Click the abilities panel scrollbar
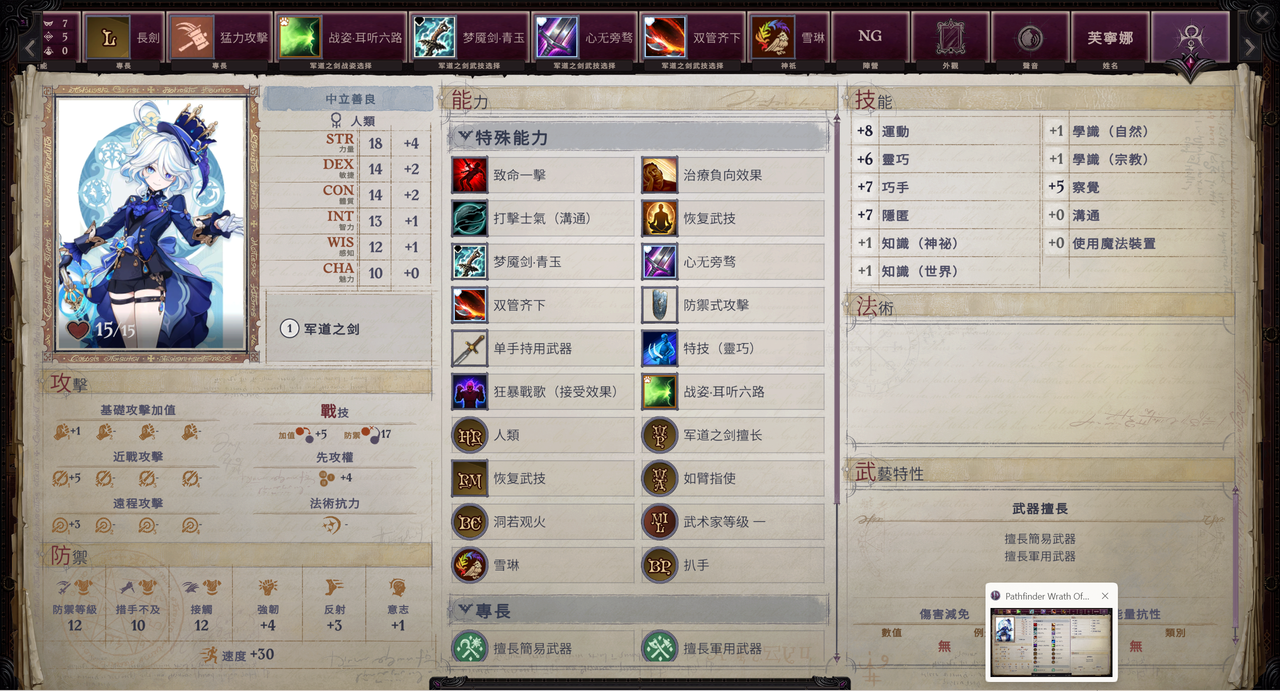 [838, 390]
